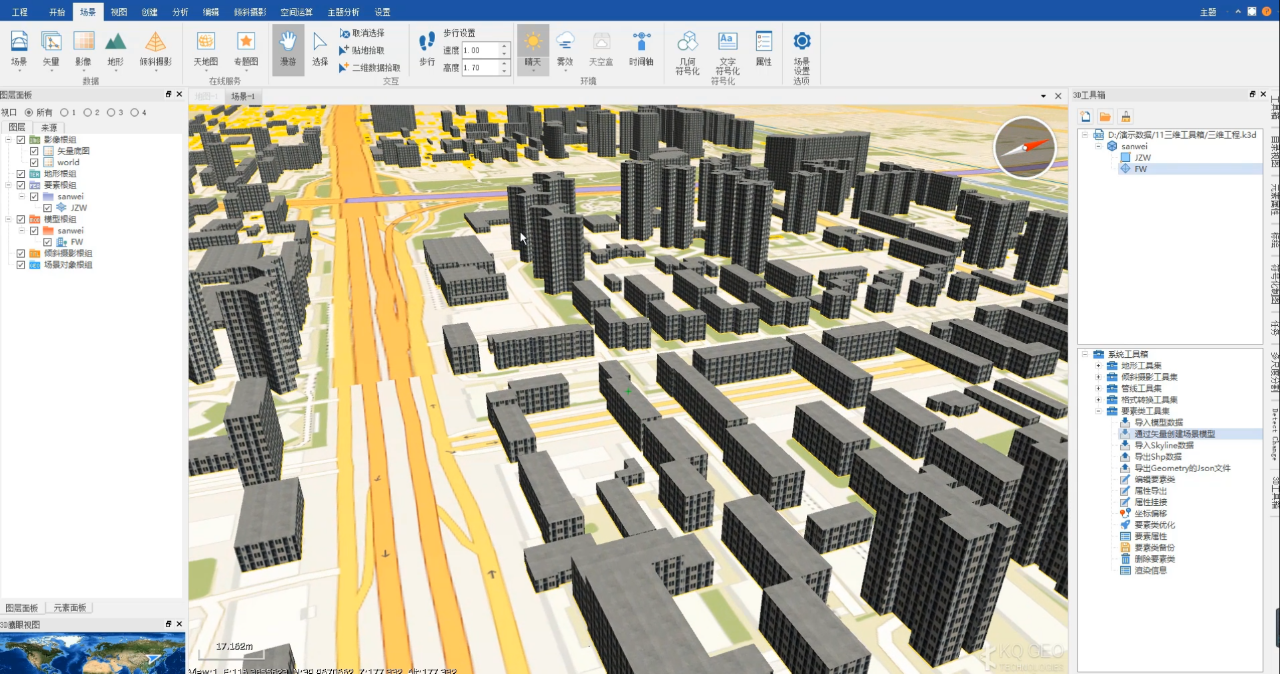Select the 晴天 (sunny) weather icon
1280x674 pixels.
point(533,49)
